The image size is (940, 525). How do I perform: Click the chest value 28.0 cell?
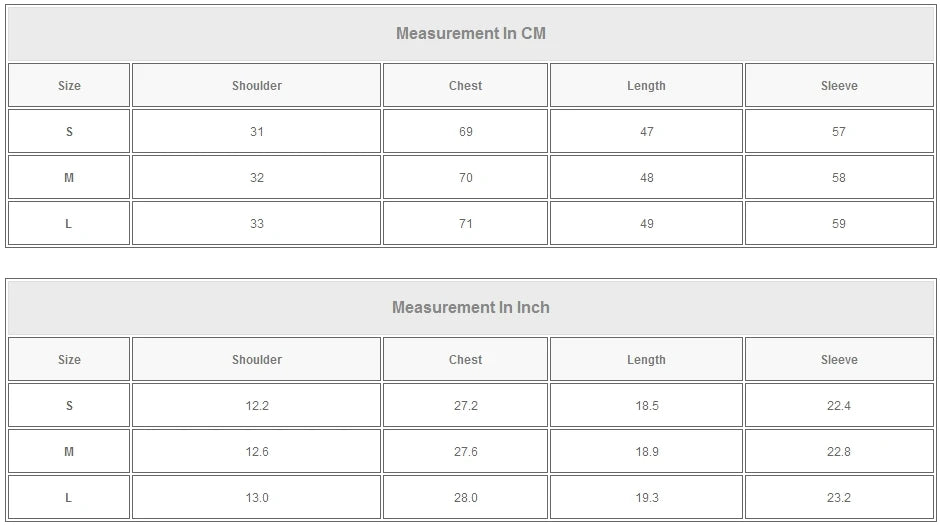[x=465, y=498]
